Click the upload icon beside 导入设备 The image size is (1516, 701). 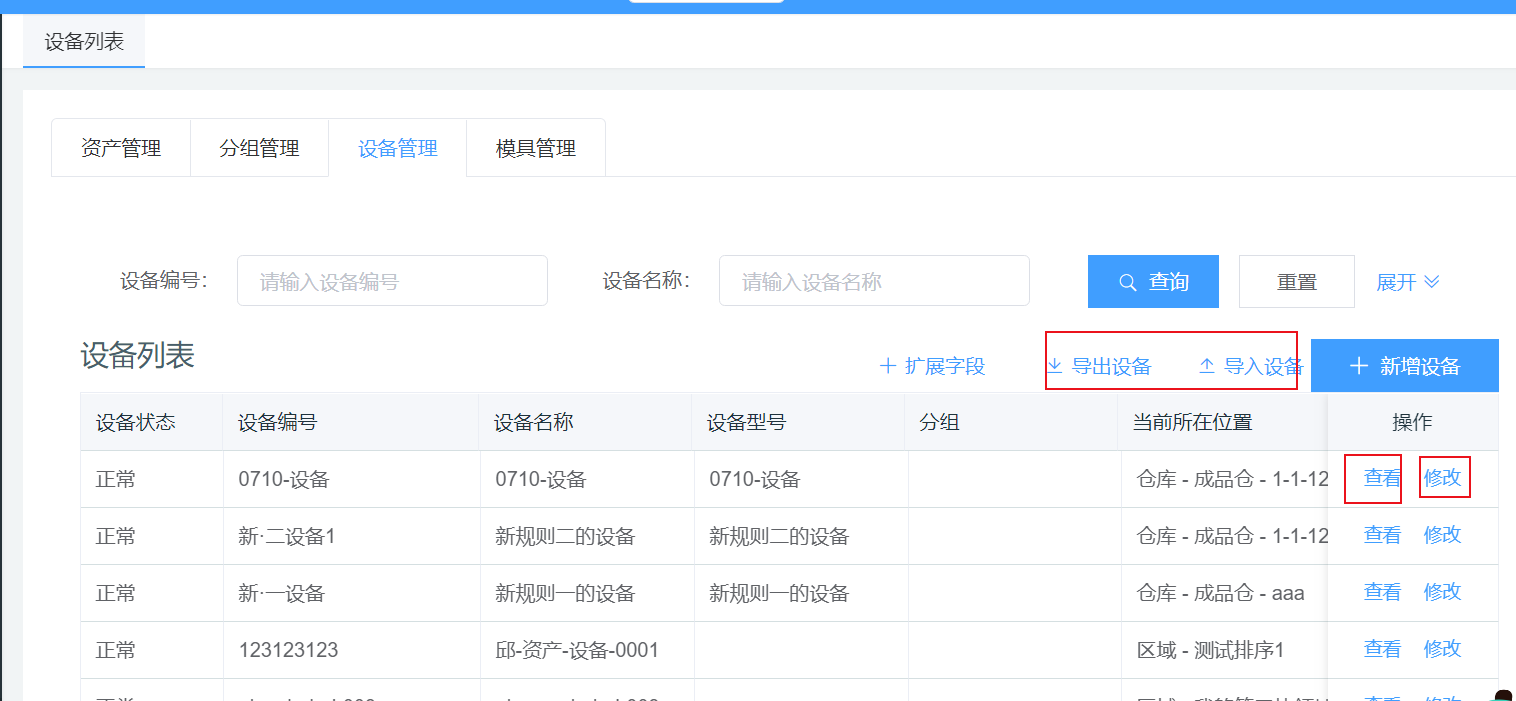coord(1207,366)
